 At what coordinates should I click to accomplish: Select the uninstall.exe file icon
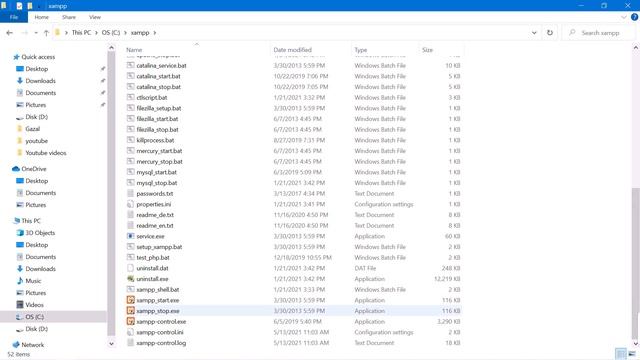[x=131, y=279]
